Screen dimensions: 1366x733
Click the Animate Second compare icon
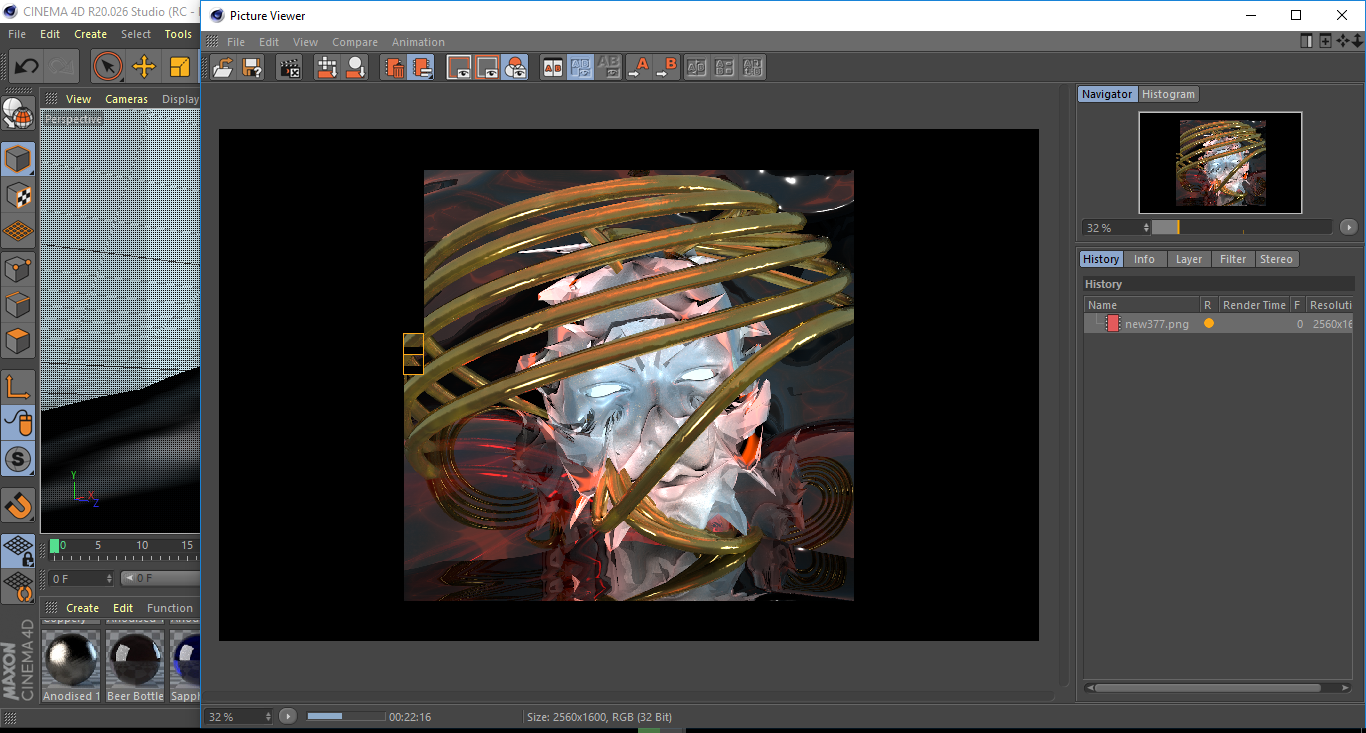(x=725, y=68)
